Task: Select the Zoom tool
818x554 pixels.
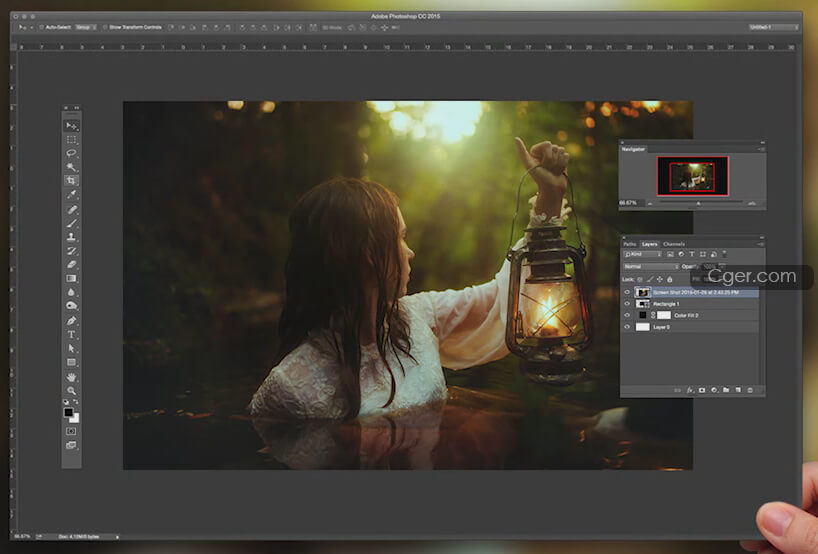Action: (71, 391)
